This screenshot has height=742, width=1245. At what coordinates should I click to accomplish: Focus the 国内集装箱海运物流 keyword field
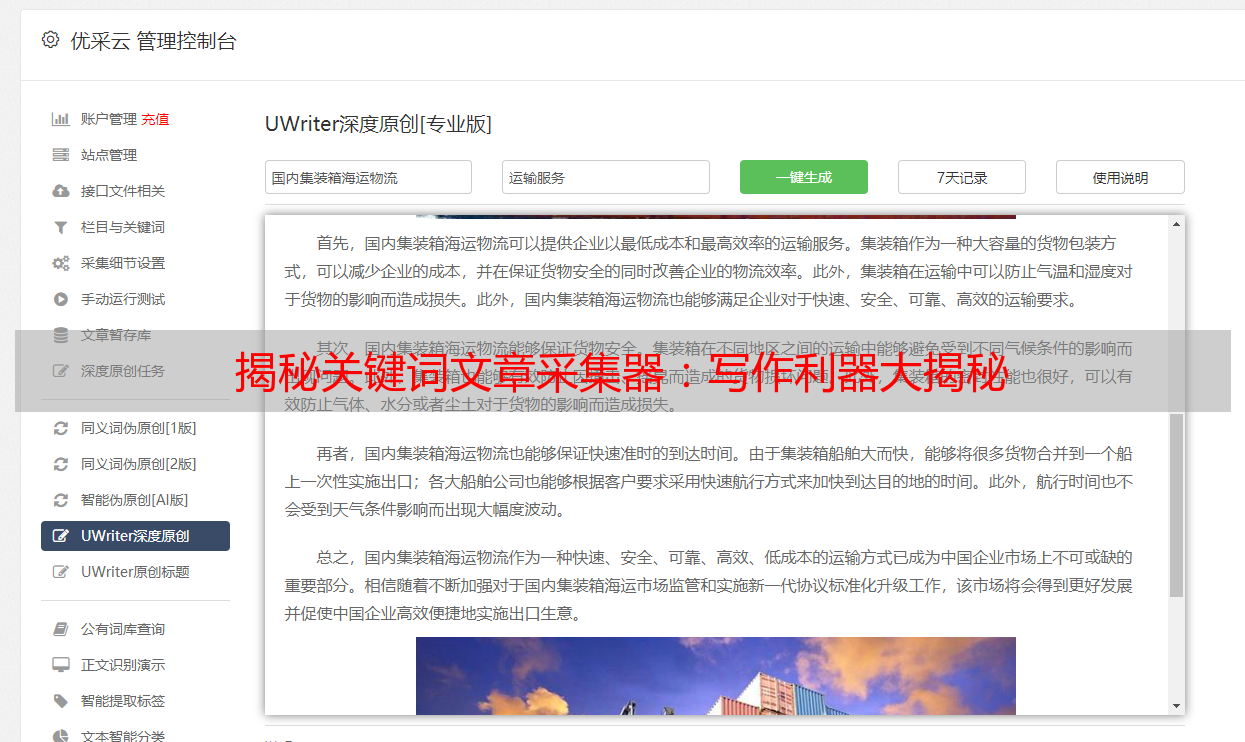tap(368, 177)
